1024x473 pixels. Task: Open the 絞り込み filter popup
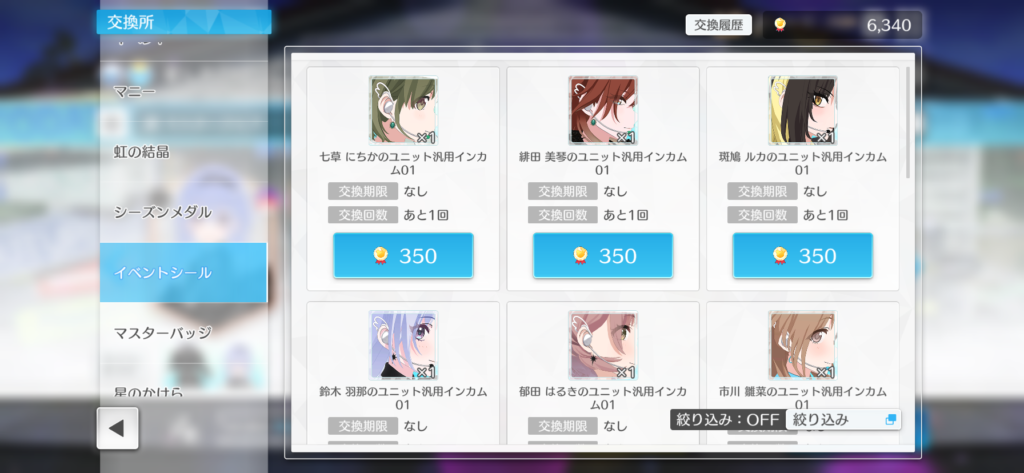pos(843,419)
